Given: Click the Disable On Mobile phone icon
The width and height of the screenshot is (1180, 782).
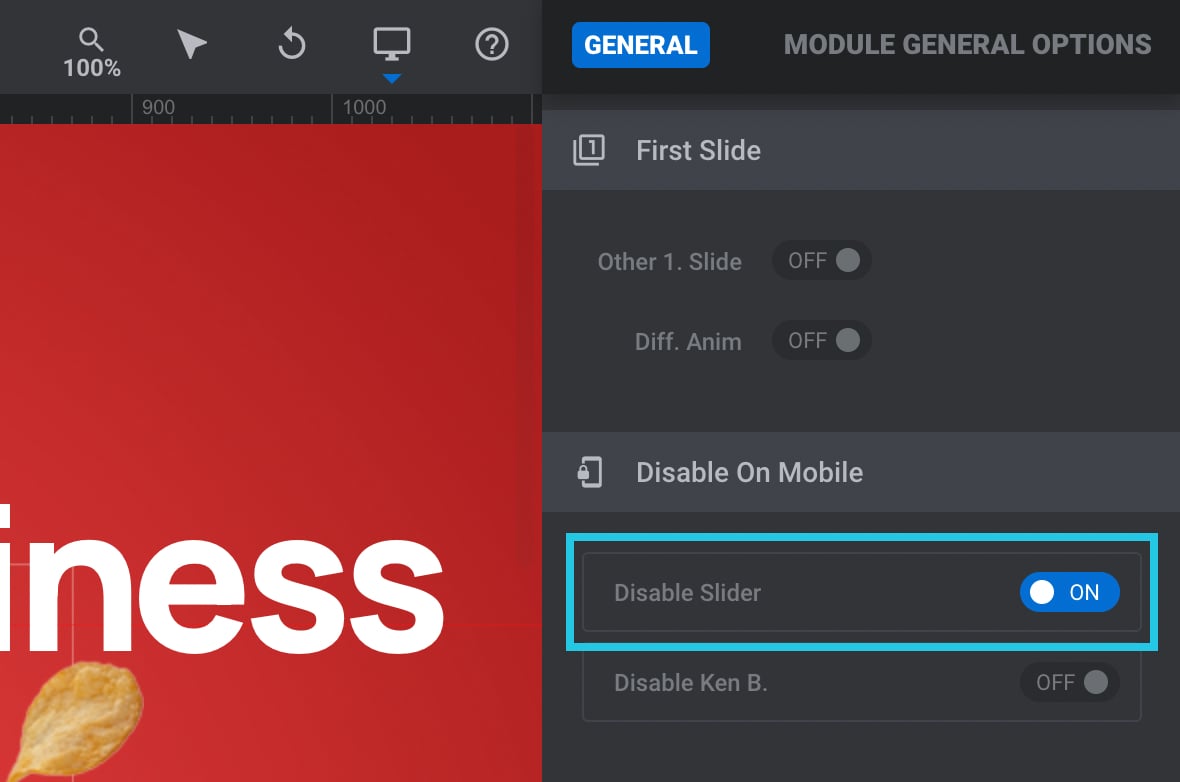Looking at the screenshot, I should click(x=590, y=472).
